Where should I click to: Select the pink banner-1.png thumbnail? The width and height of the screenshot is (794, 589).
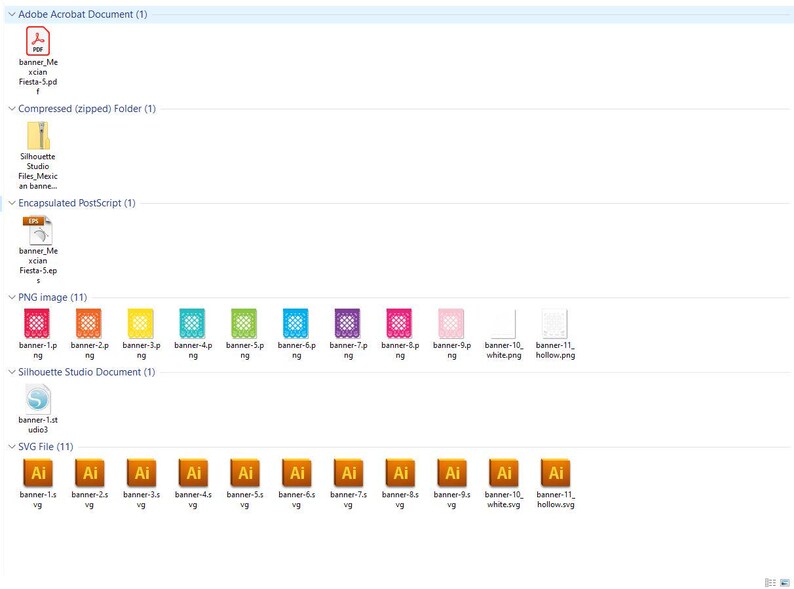tap(37, 323)
